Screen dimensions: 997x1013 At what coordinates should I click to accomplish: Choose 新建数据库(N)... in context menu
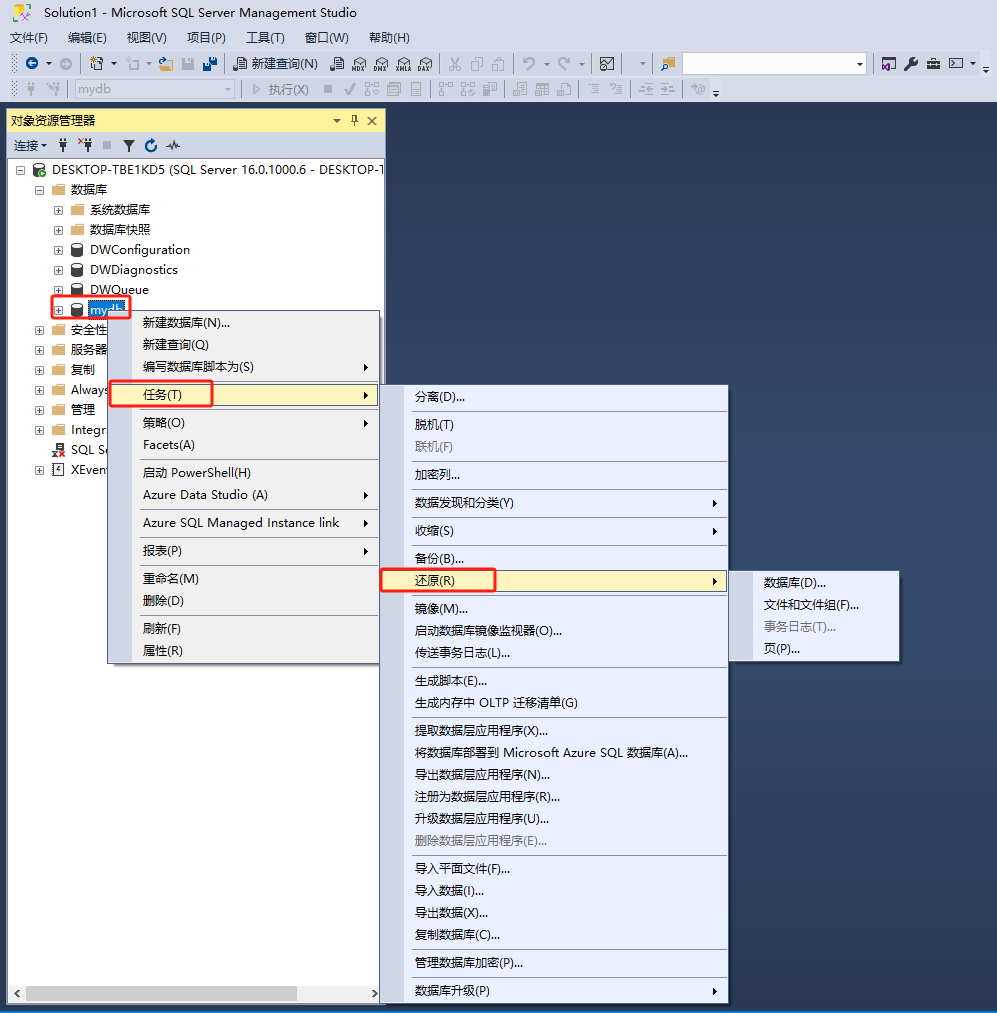pos(244,322)
